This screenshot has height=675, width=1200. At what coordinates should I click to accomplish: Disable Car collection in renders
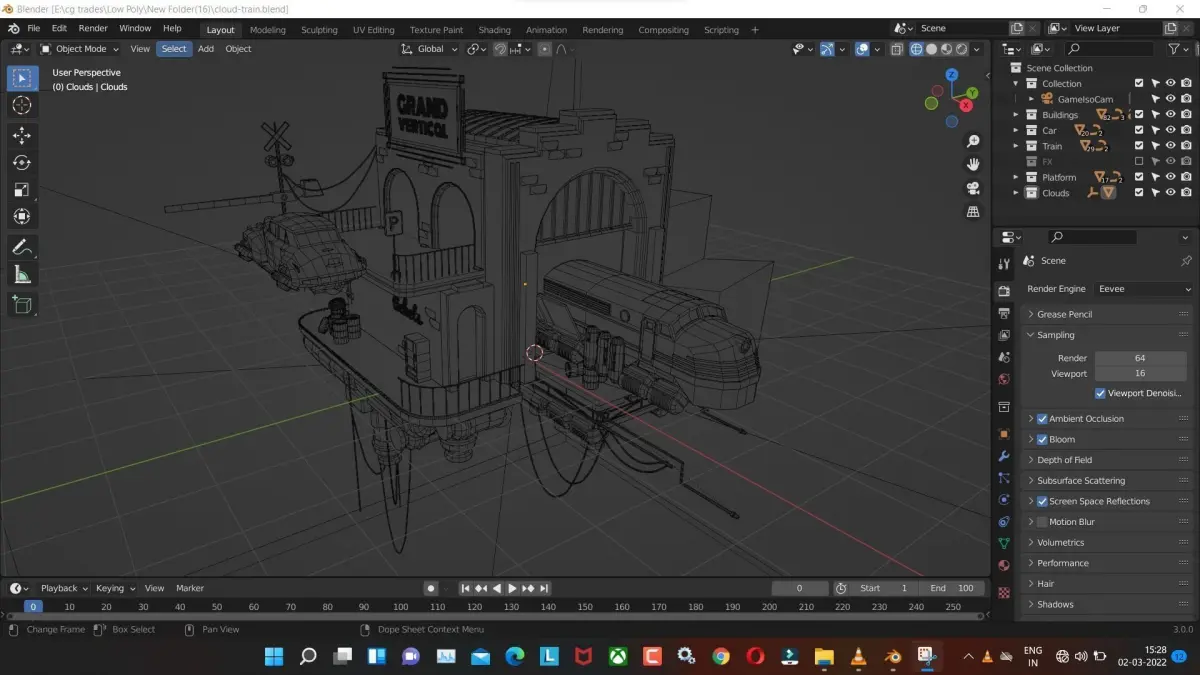click(x=1186, y=130)
